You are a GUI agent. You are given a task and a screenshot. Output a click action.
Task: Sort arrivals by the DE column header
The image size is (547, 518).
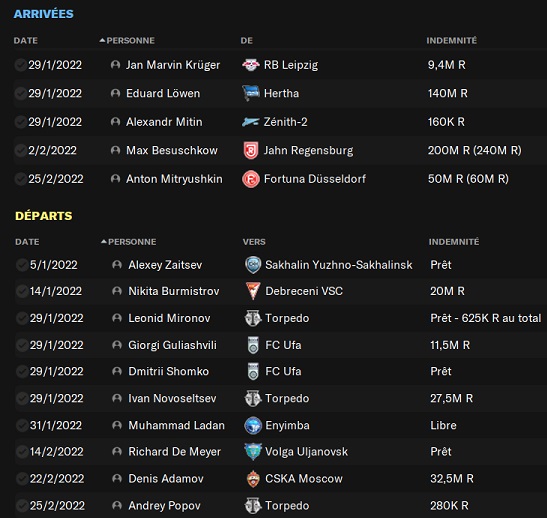(x=246, y=40)
